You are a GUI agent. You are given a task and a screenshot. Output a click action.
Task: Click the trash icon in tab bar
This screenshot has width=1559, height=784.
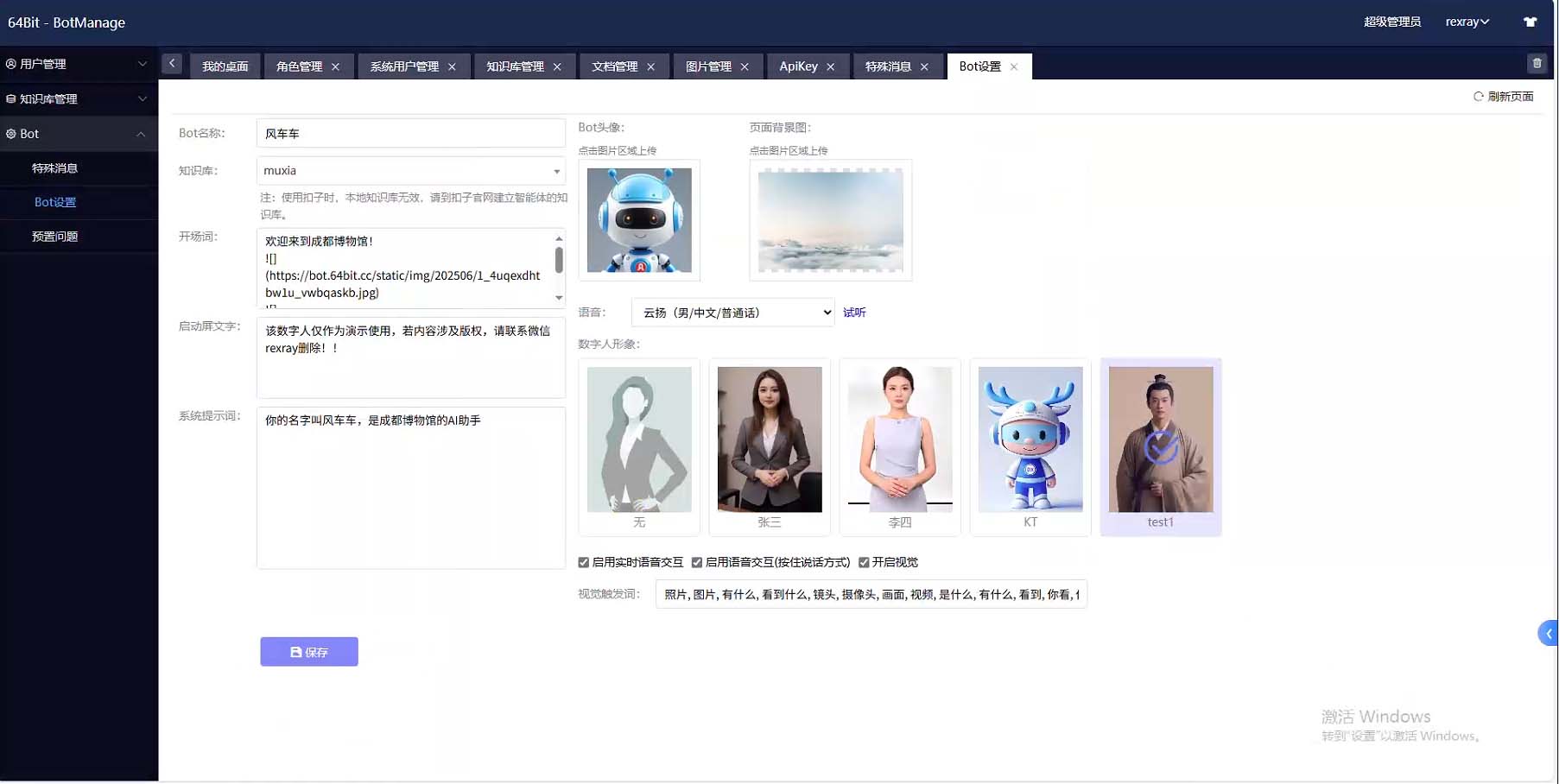[x=1537, y=63]
